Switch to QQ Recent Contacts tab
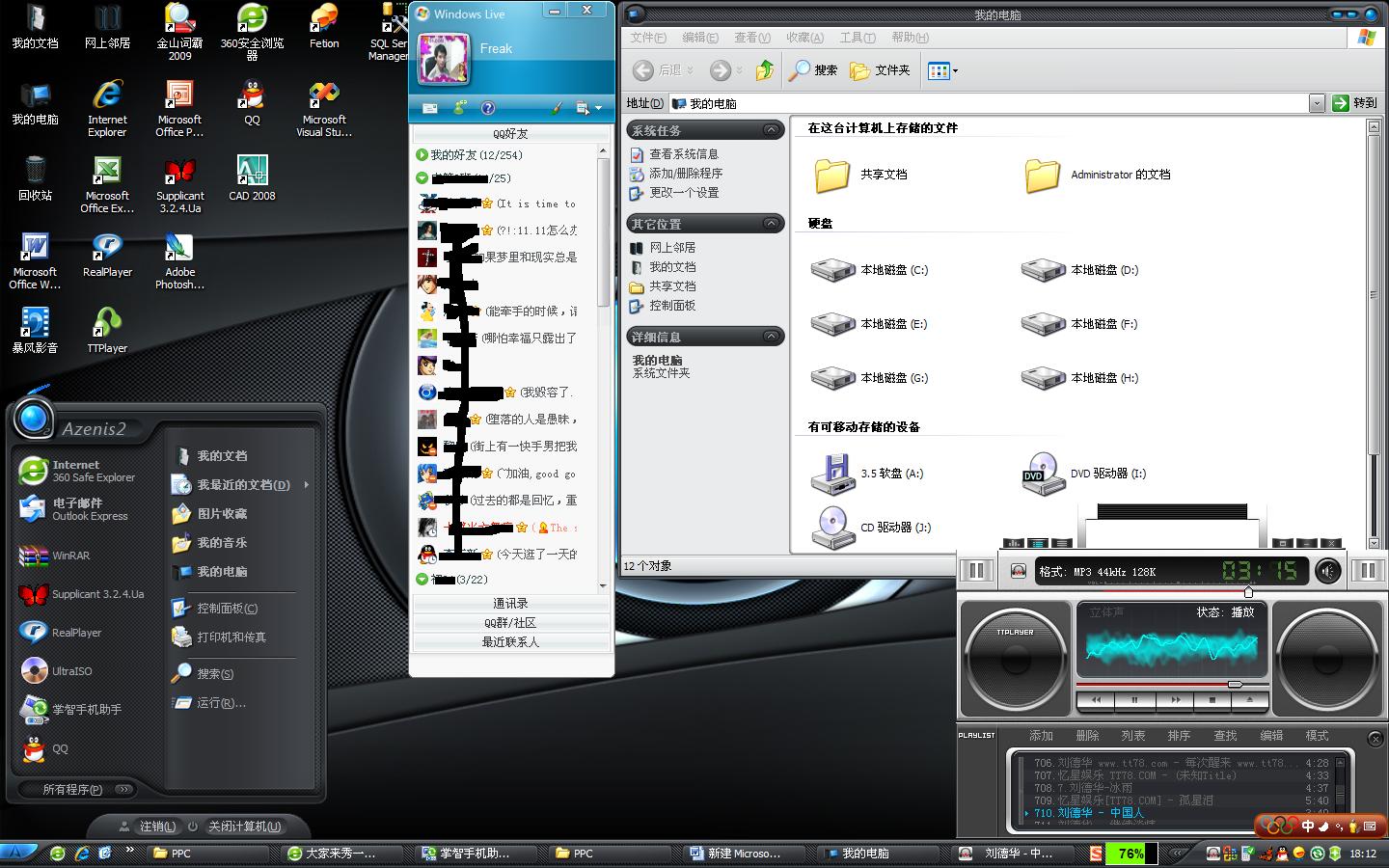Image resolution: width=1389 pixels, height=868 pixels. coord(510,641)
